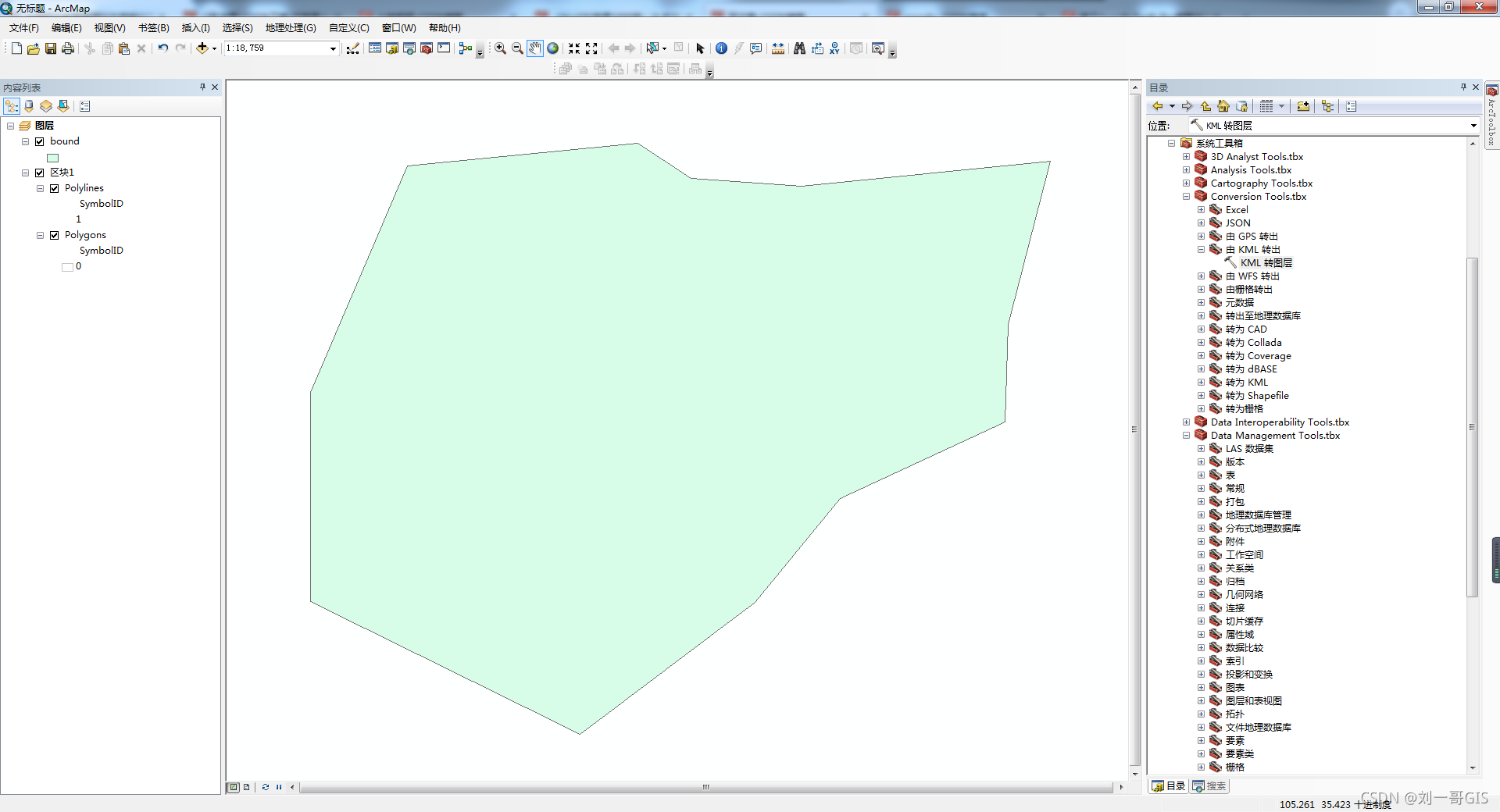Uncheck the Polygons layer
The image size is (1500, 812).
55,235
